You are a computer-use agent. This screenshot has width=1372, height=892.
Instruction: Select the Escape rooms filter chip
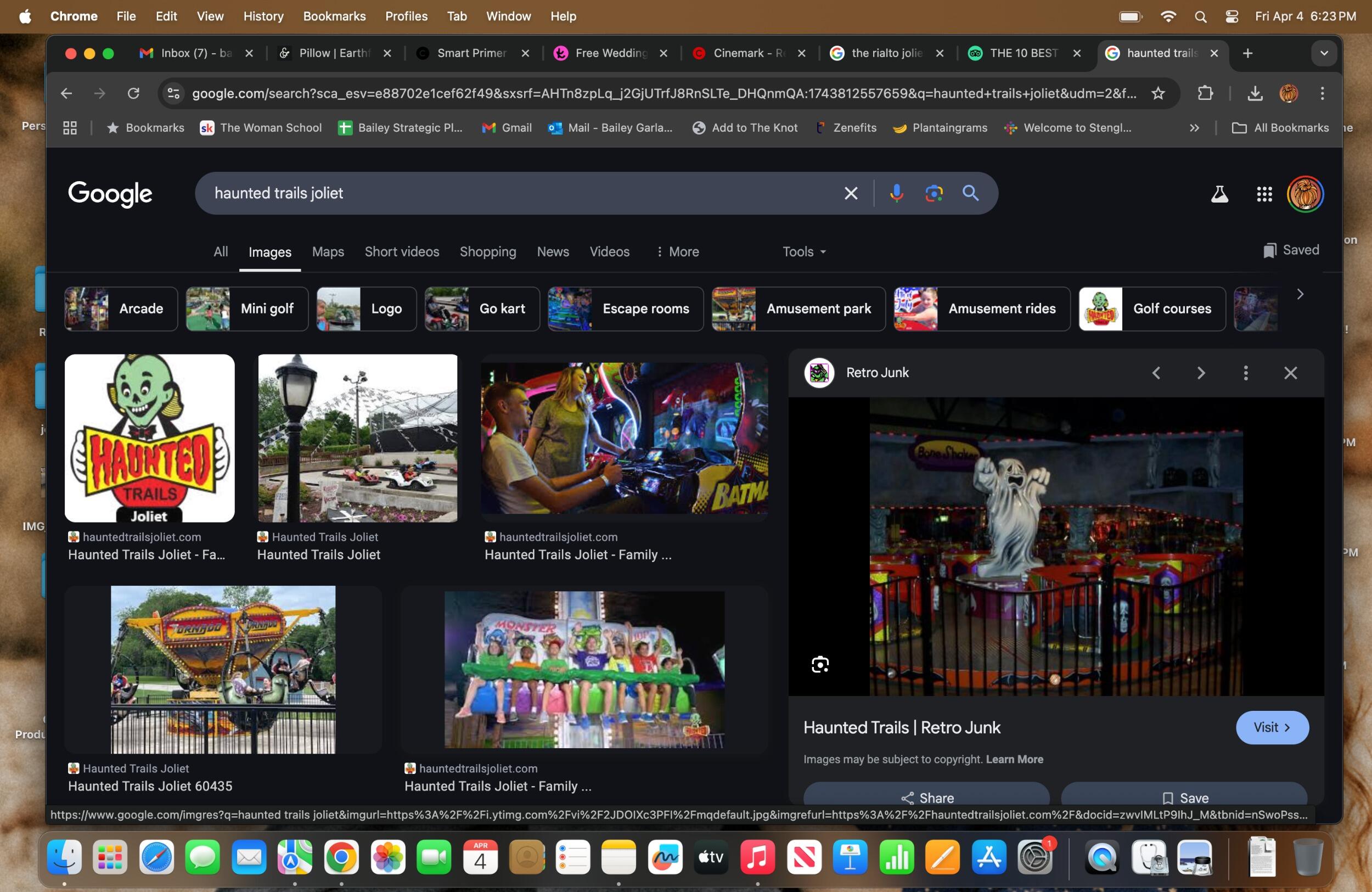click(626, 309)
